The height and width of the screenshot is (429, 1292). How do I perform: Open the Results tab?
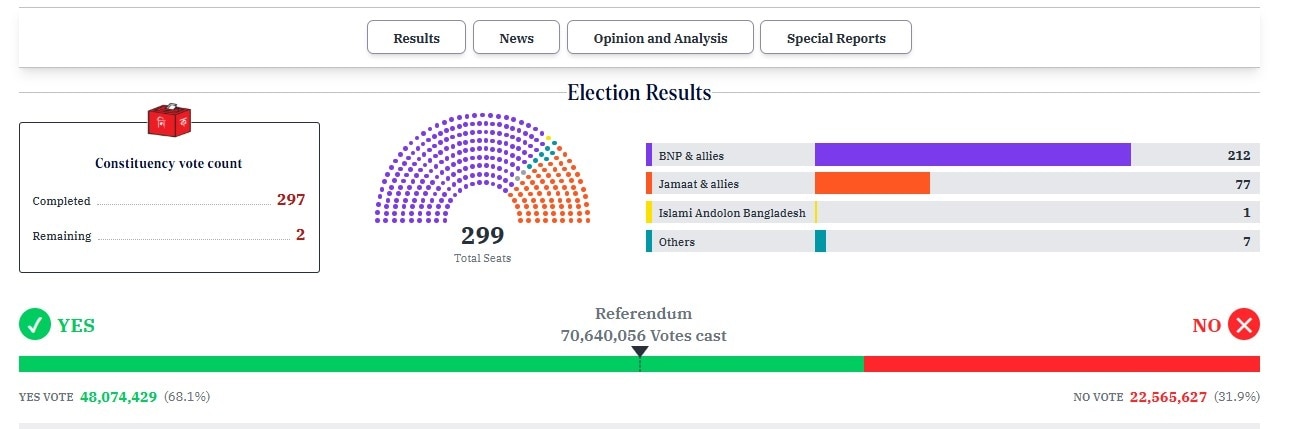[x=416, y=38]
